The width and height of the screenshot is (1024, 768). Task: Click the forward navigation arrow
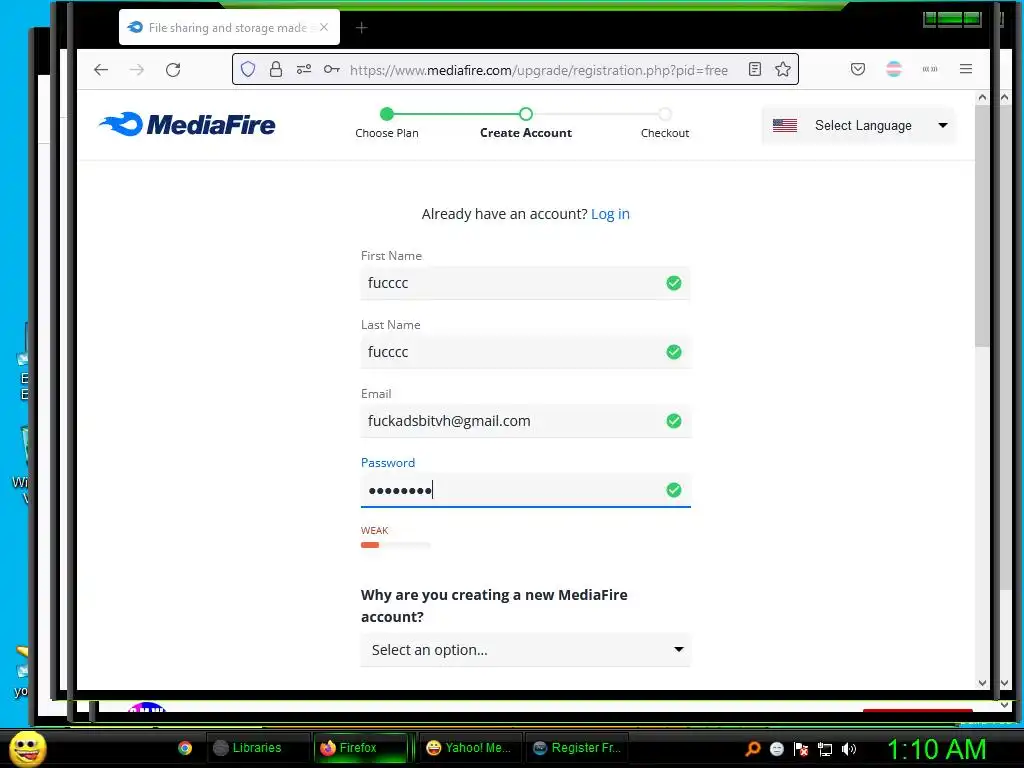136,70
